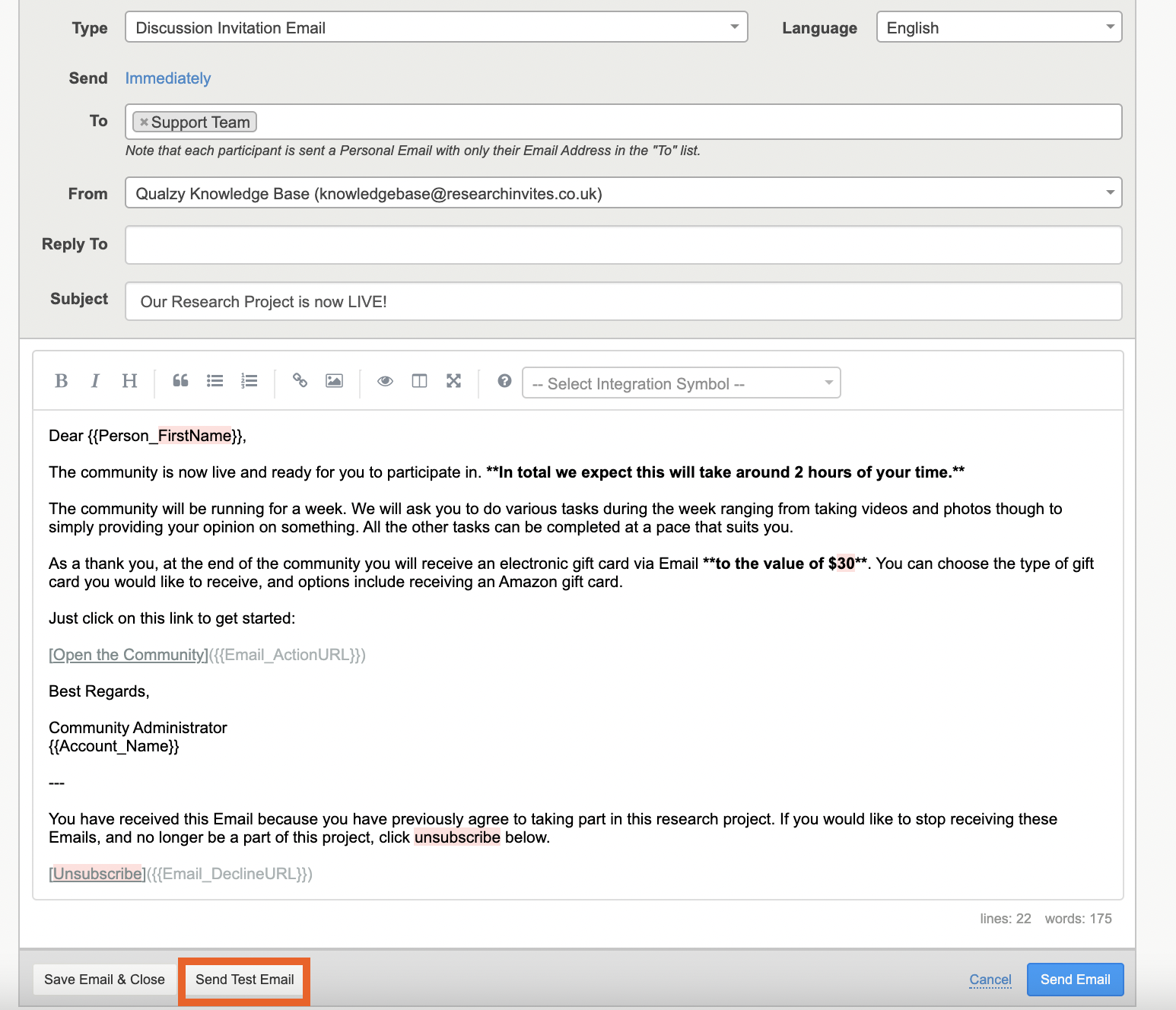Open the markdown help guide icon
This screenshot has height=1010, width=1176.
pos(504,381)
